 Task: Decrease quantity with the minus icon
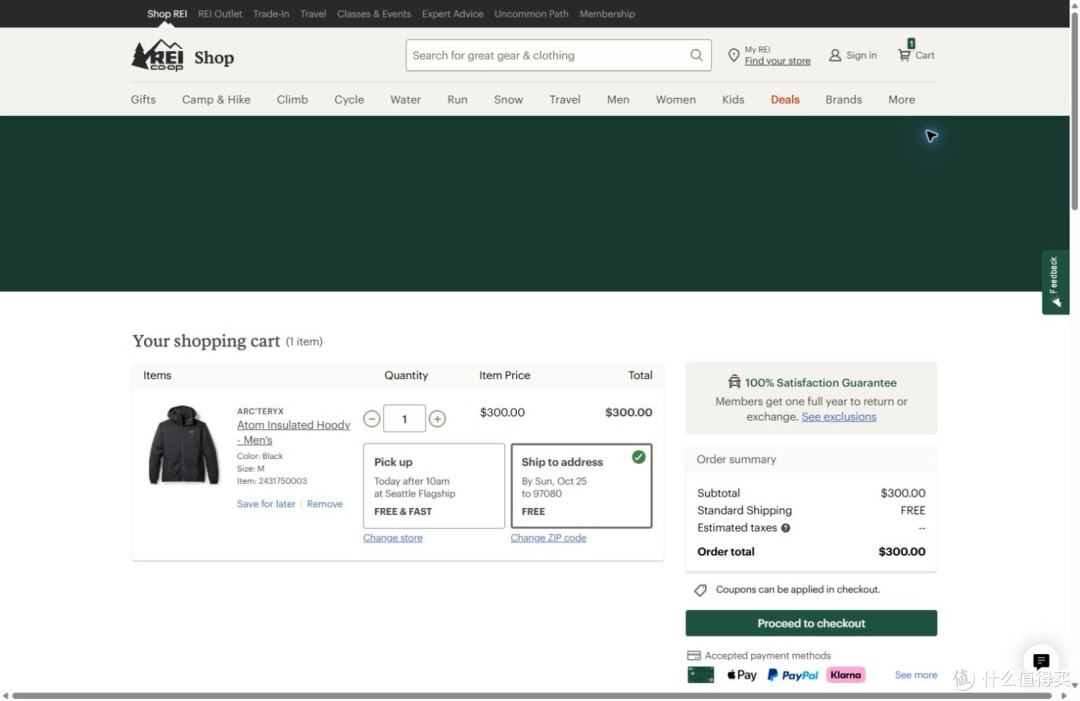coord(371,419)
